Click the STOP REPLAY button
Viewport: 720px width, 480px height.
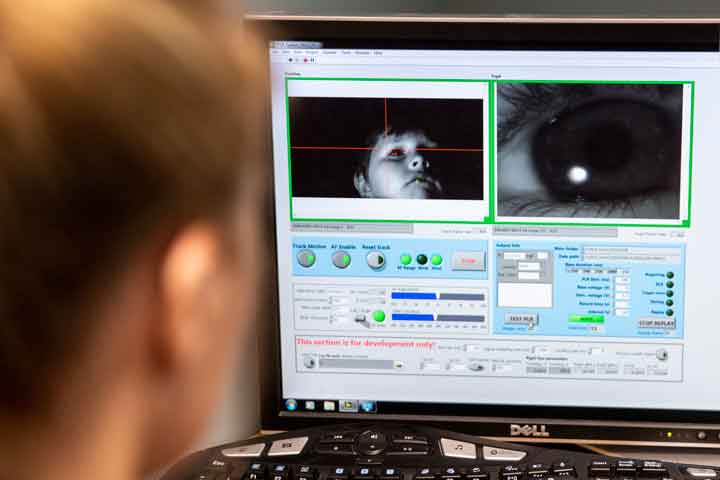coord(657,323)
